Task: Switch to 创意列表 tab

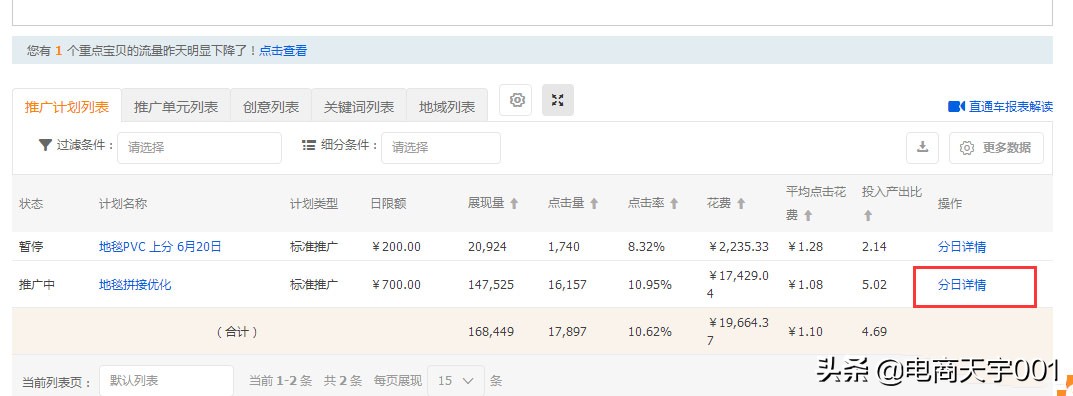Action: point(271,107)
